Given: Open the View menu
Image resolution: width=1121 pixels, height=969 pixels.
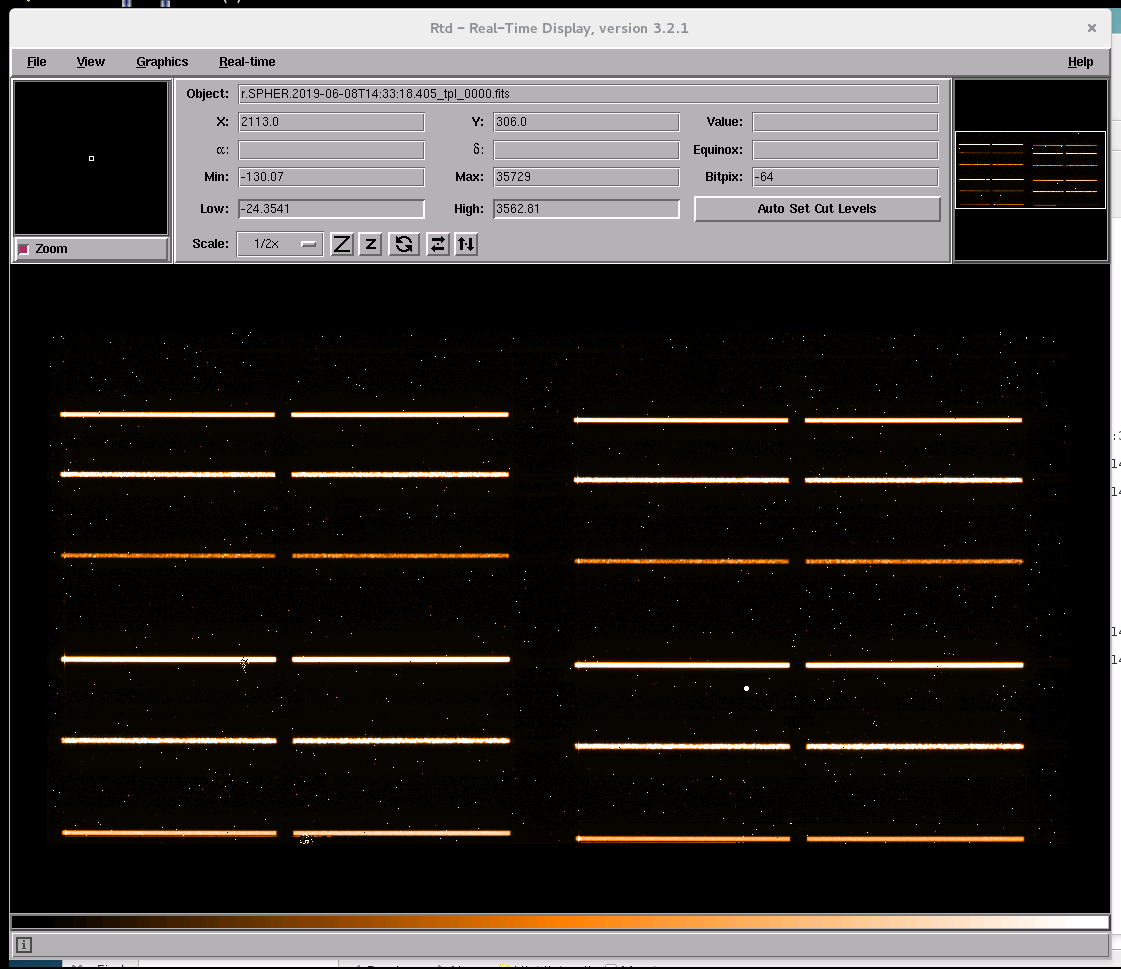Looking at the screenshot, I should point(91,62).
